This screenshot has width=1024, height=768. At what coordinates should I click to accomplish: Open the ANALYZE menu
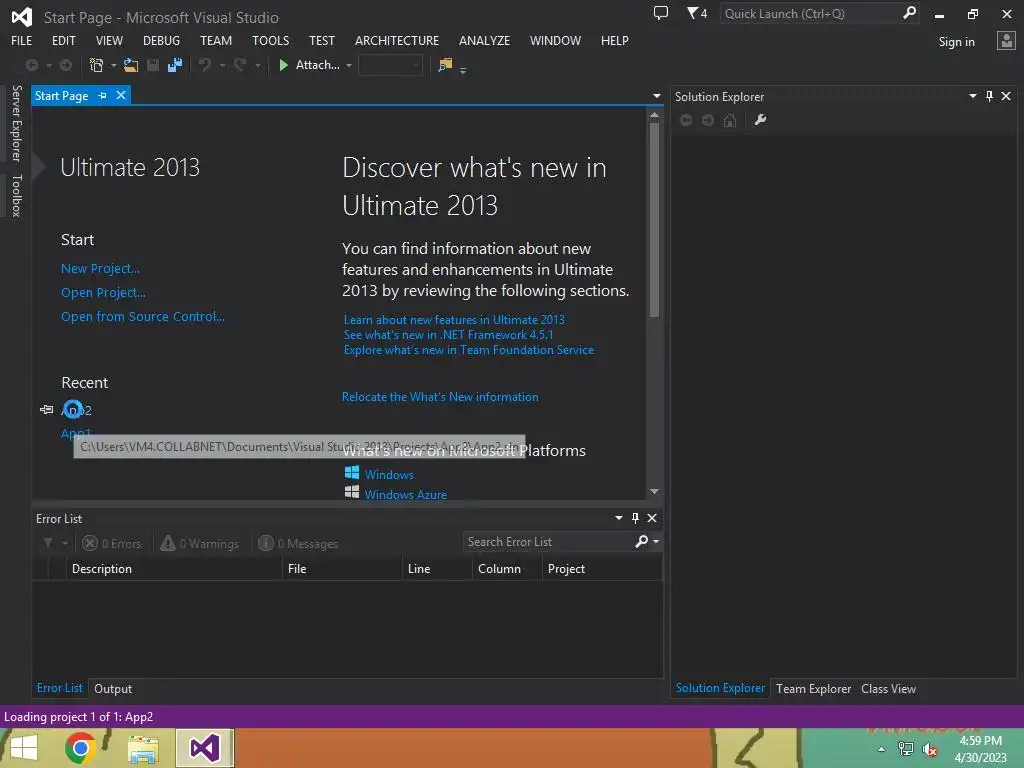point(485,40)
